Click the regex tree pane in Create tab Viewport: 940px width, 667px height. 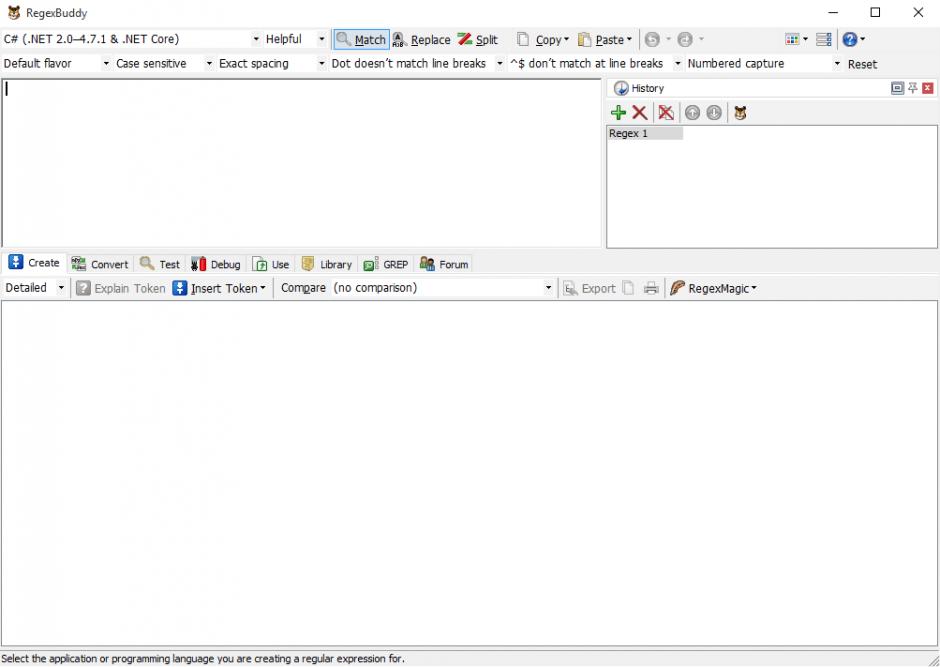coord(469,473)
